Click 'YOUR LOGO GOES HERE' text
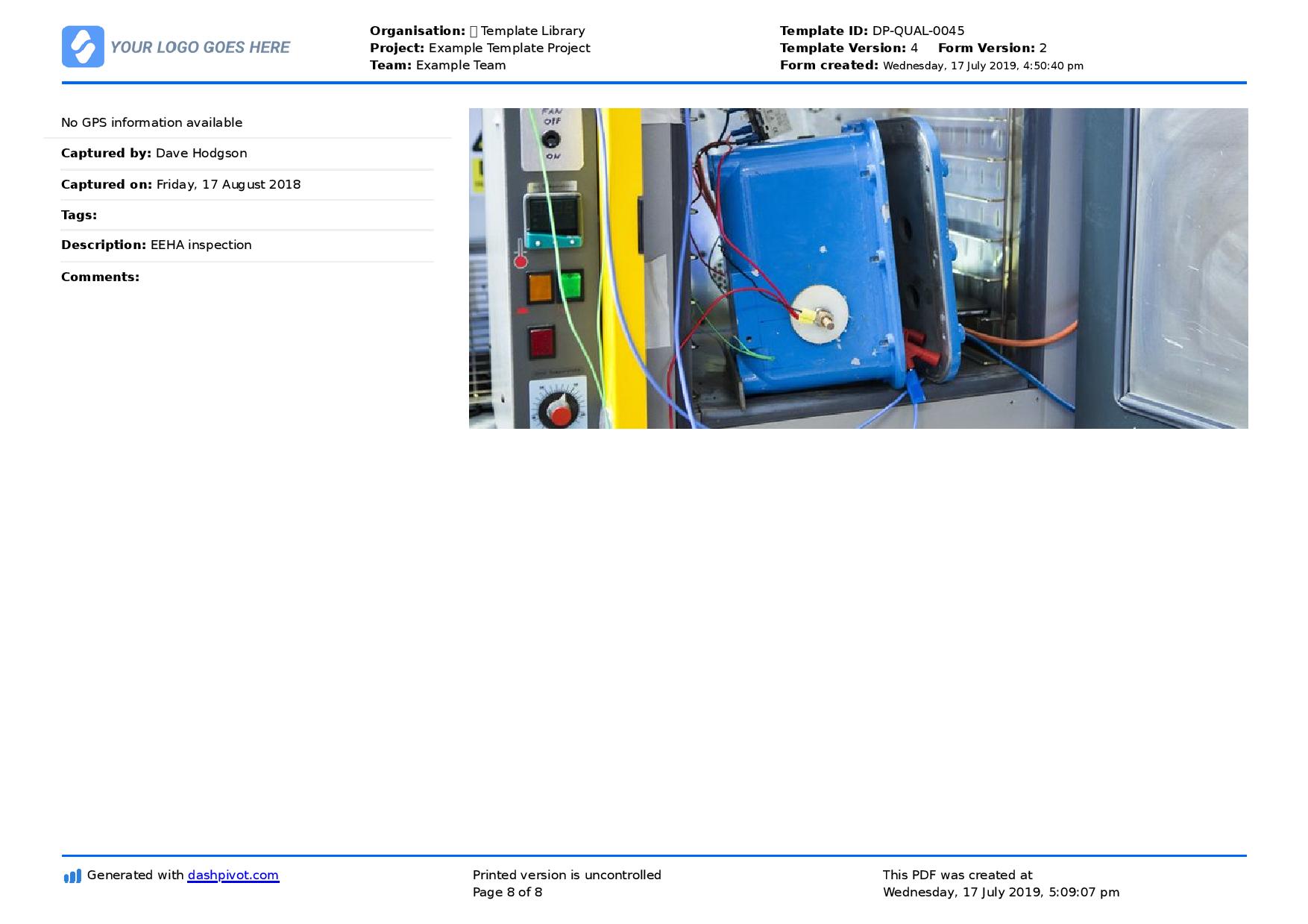 point(200,48)
